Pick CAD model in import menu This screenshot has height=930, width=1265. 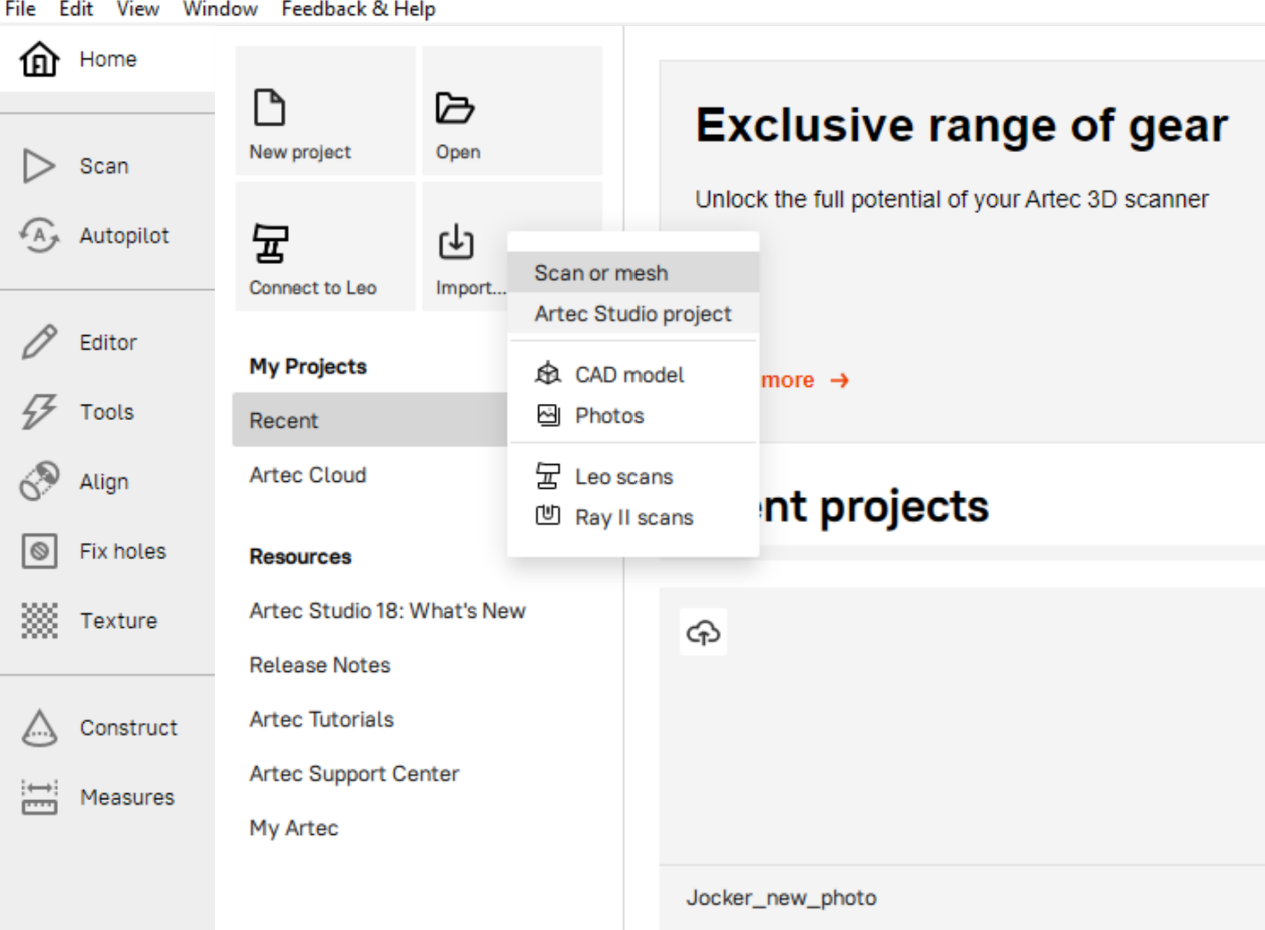[629, 375]
